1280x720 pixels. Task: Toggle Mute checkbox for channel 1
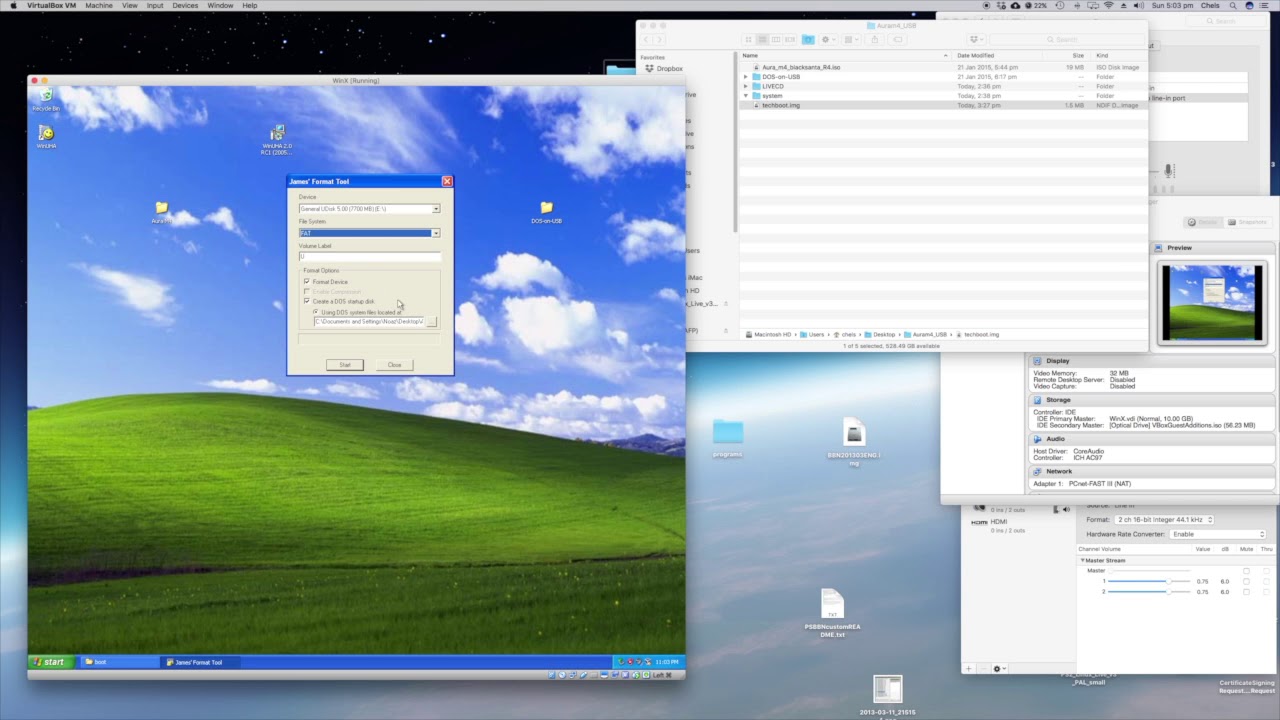coord(1246,581)
